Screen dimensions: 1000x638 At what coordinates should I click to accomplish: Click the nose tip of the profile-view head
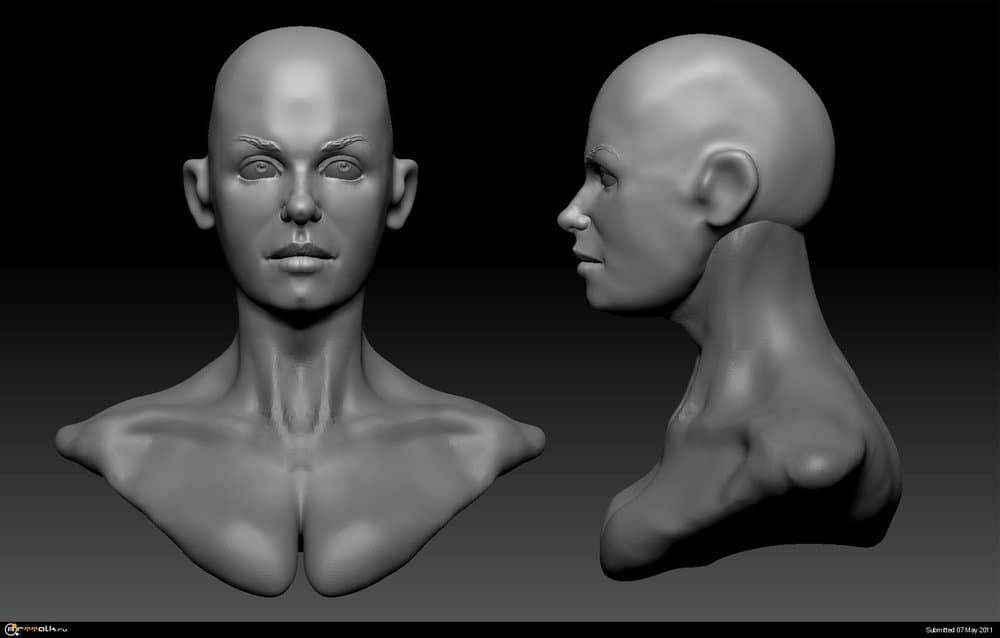(563, 218)
